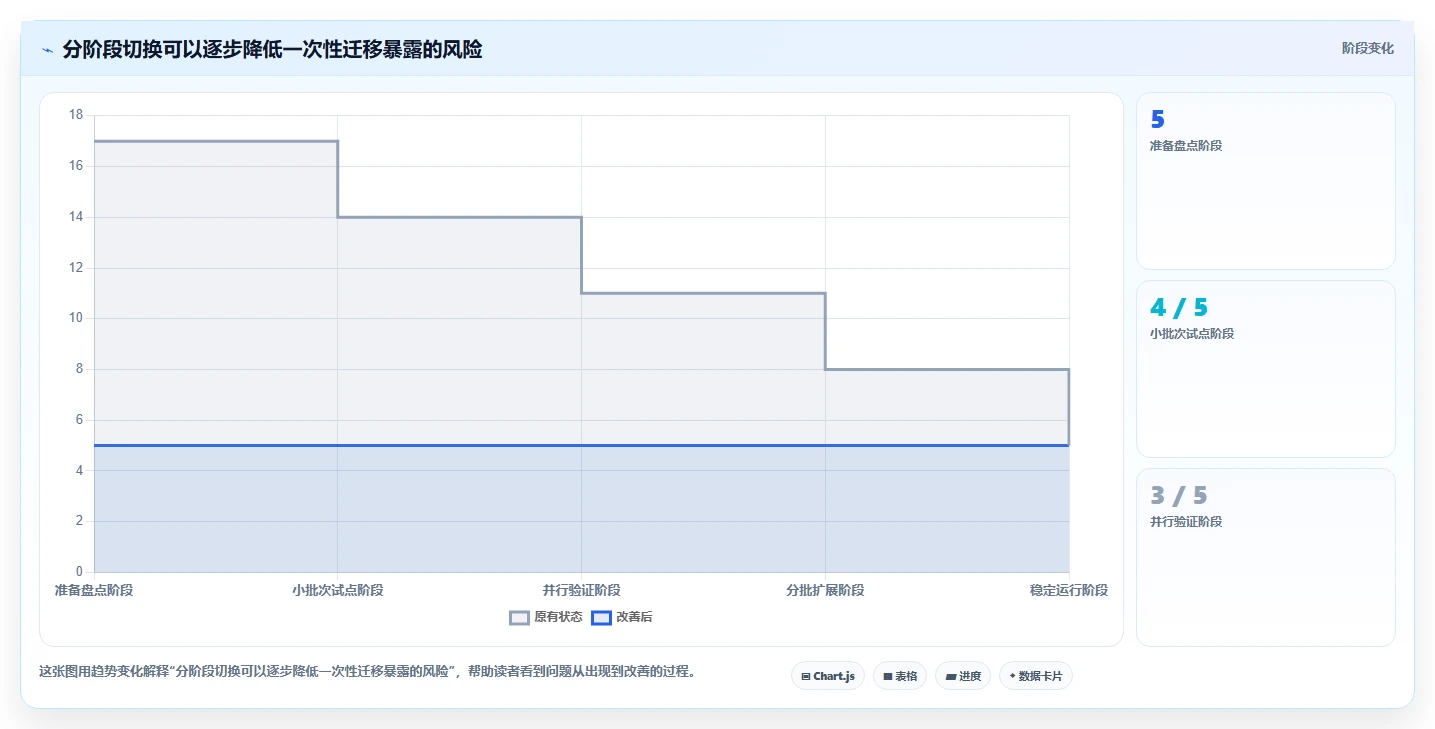Image resolution: width=1435 pixels, height=729 pixels.
Task: Click the 改善后 legend label
Action: tap(634, 618)
